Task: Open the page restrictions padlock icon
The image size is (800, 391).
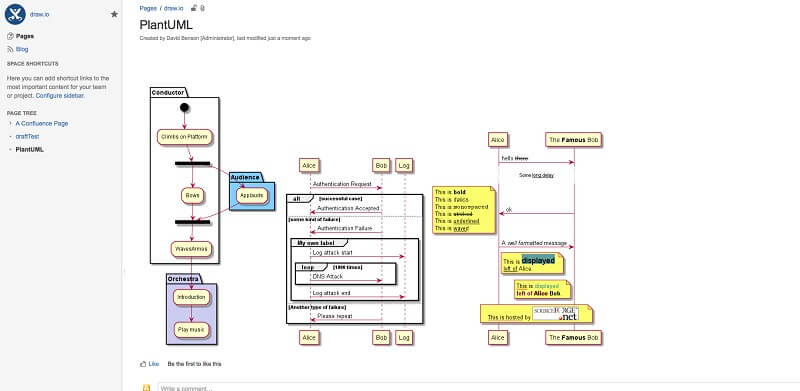Action: pos(194,8)
